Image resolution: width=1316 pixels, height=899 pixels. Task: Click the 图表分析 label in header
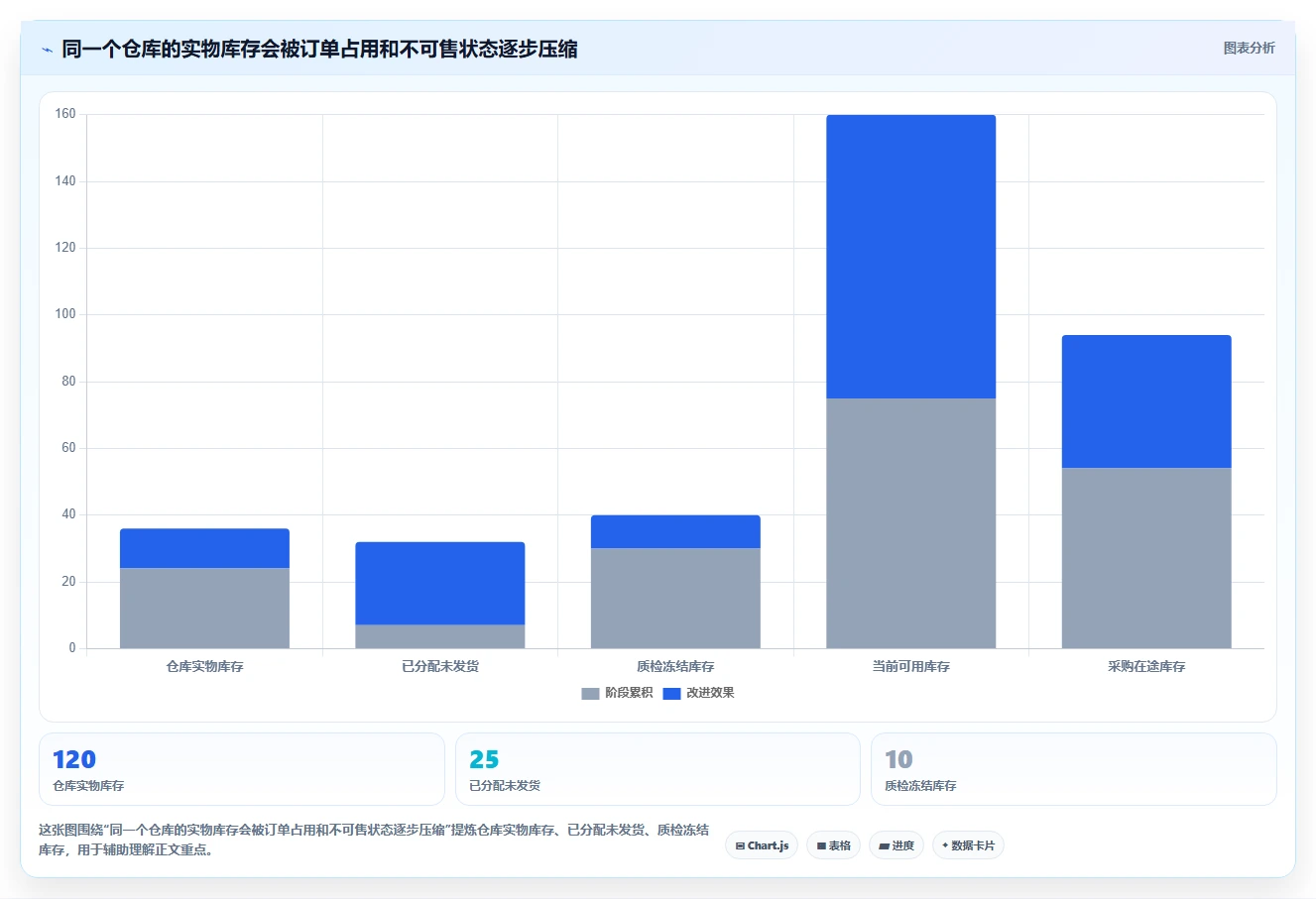1249,48
